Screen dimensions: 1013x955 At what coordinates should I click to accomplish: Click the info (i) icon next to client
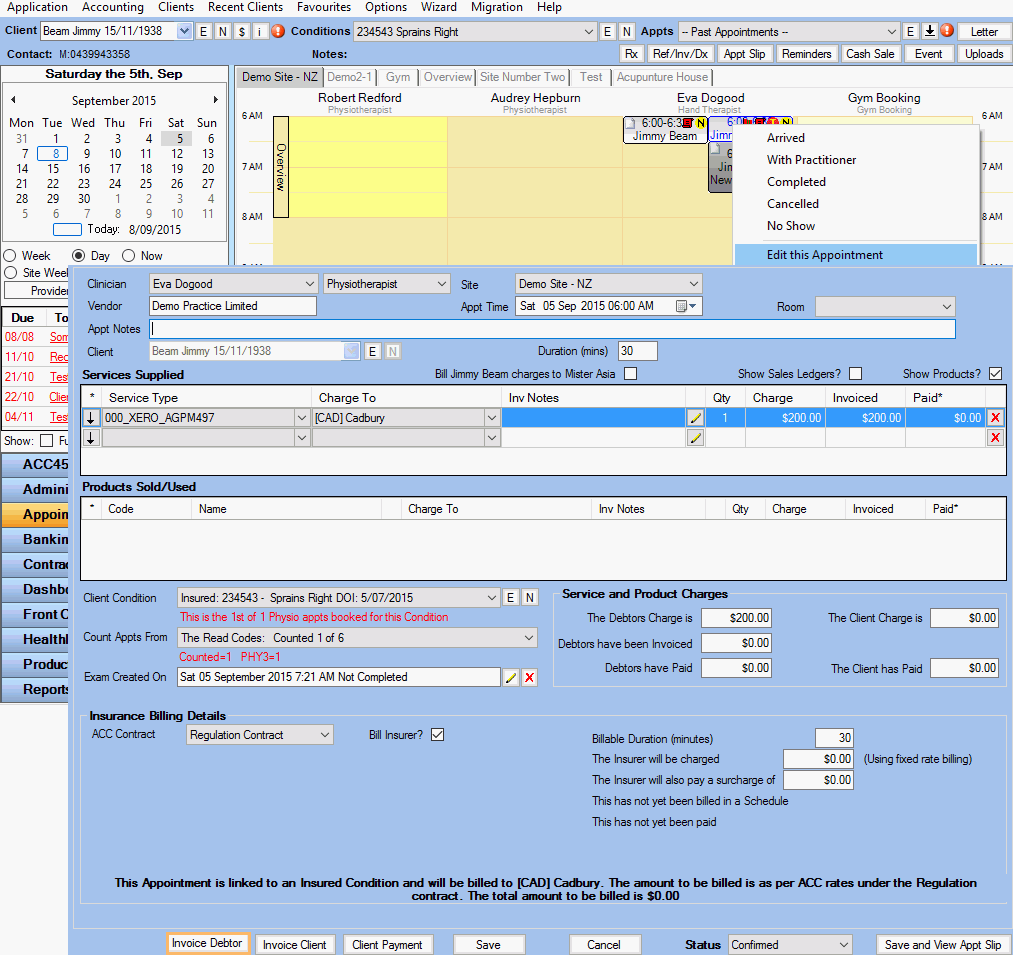260,31
